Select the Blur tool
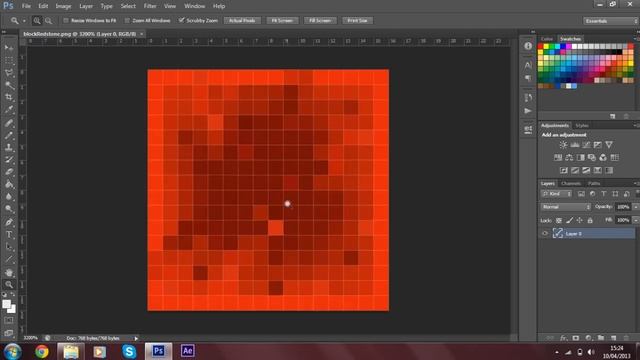The image size is (640, 360). pos(9,196)
